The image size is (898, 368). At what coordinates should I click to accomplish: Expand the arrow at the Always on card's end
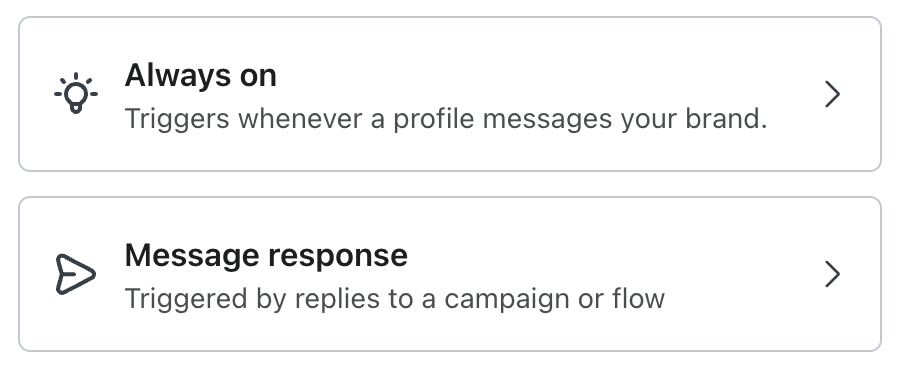pyautogui.click(x=832, y=94)
